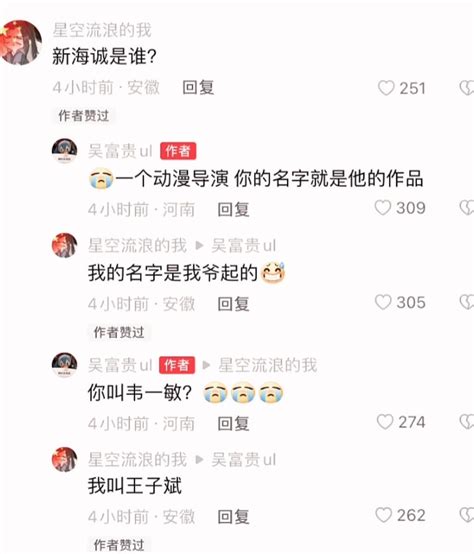Like the 你叫韦一敏 reply
The height and width of the screenshot is (554, 474).
(x=385, y=422)
